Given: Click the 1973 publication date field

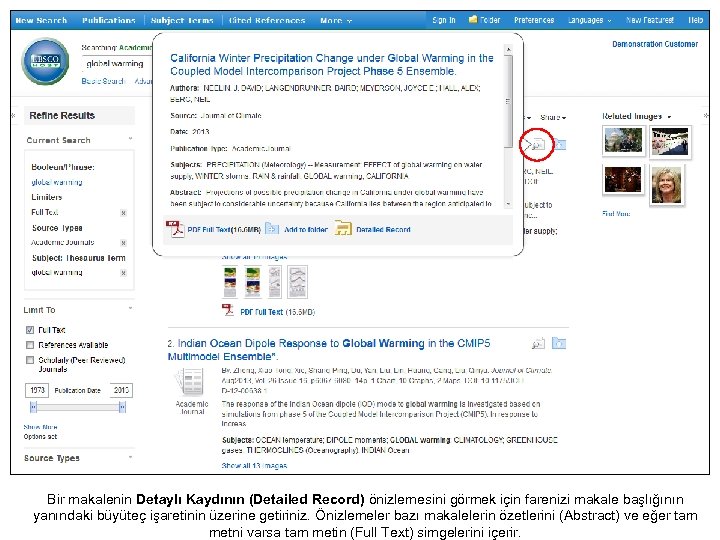Looking at the screenshot, I should pos(37,390).
